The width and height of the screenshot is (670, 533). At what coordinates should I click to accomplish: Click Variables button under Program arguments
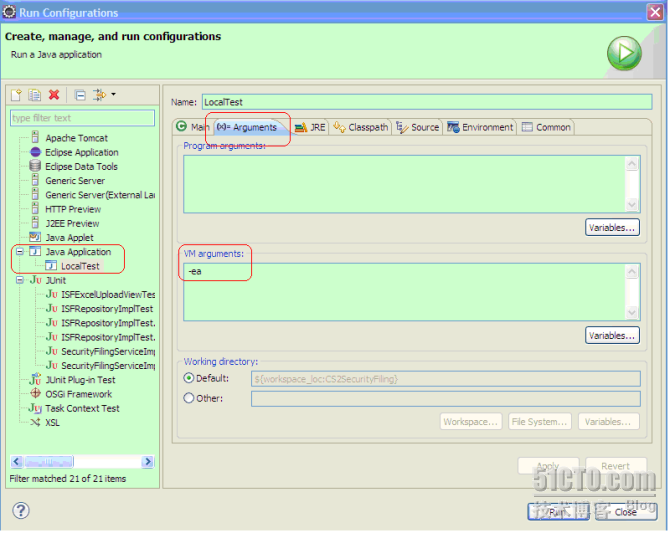pyautogui.click(x=612, y=228)
